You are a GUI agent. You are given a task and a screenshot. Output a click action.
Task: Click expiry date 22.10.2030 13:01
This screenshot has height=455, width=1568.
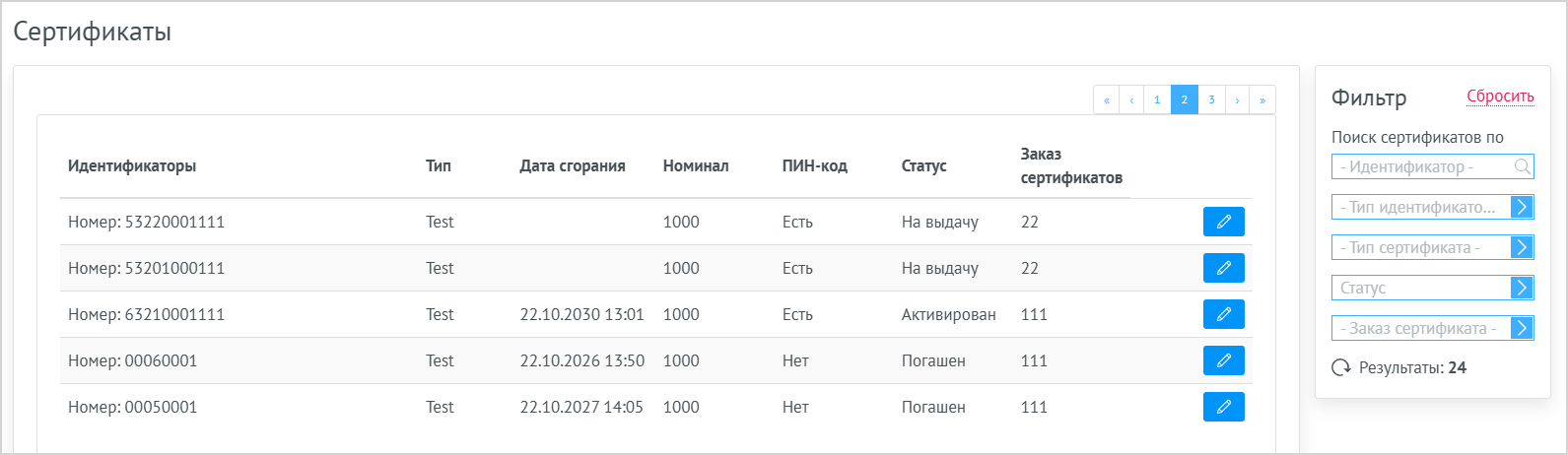[581, 314]
